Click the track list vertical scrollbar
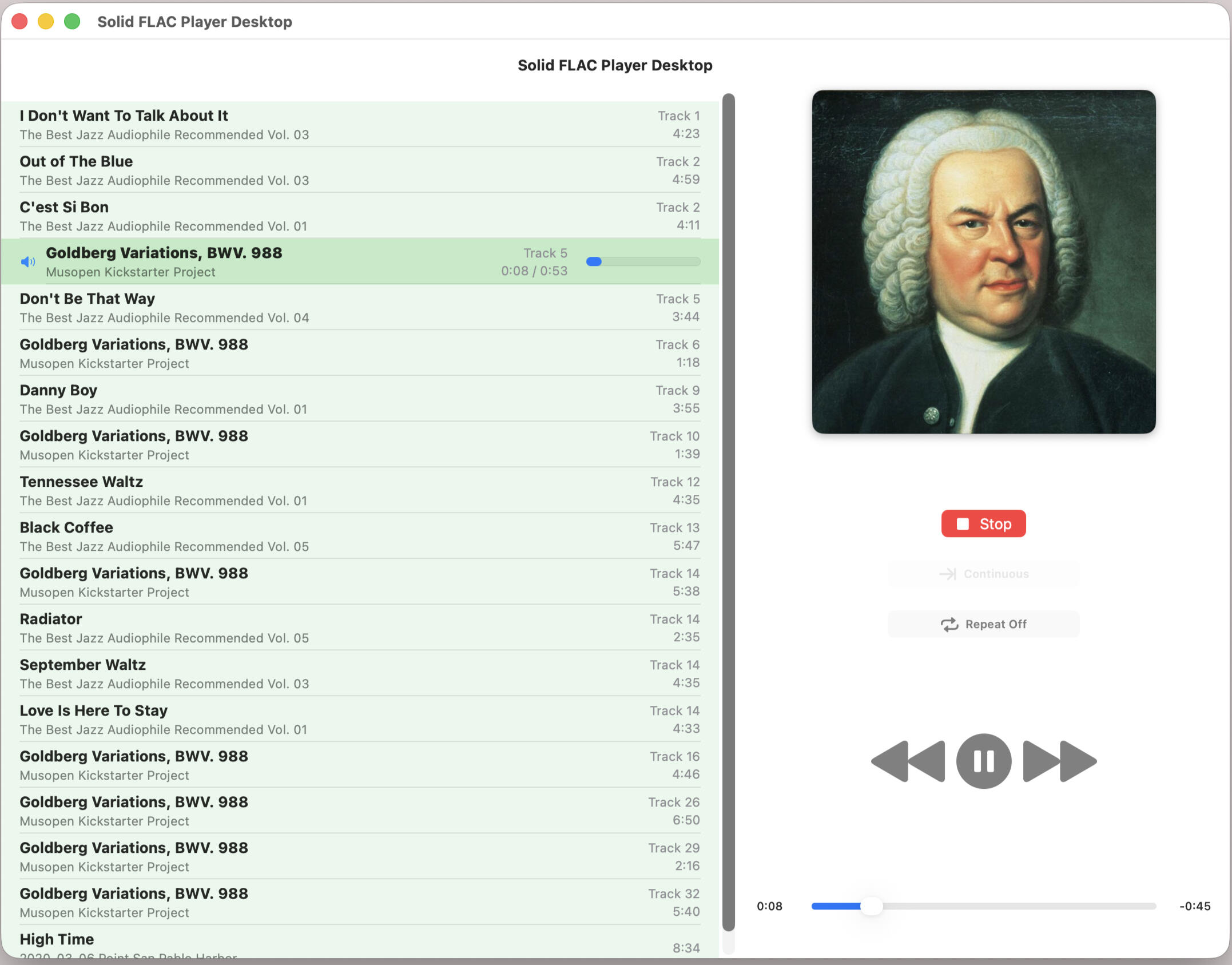 [728, 512]
